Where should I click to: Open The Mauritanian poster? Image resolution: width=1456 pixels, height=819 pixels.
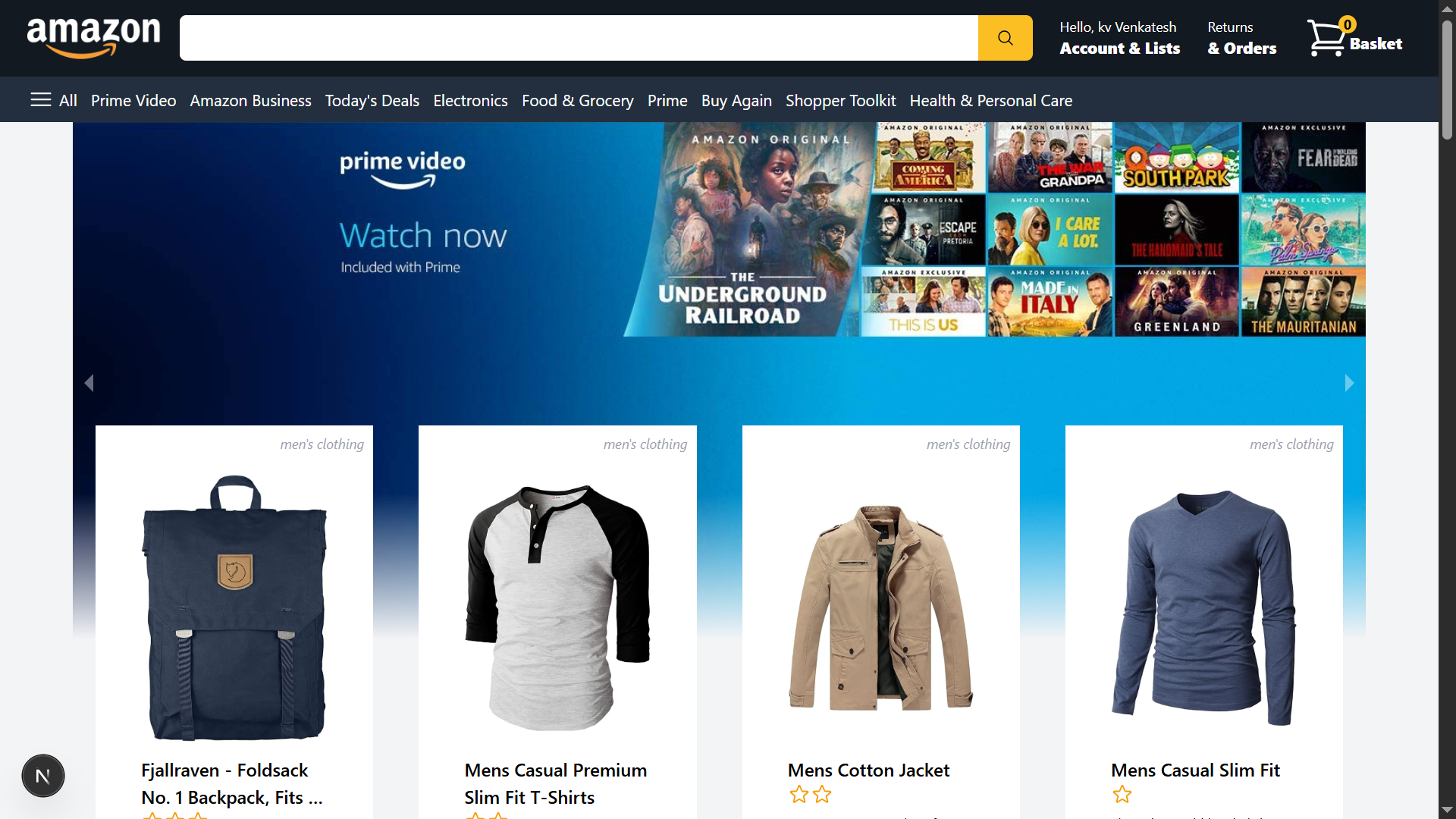[x=1304, y=302]
